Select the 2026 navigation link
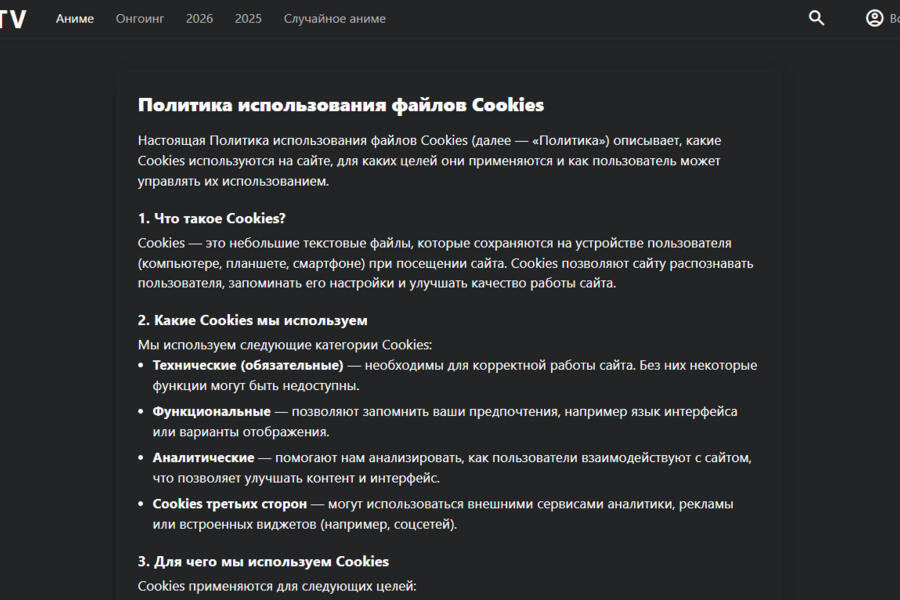The image size is (900, 600). (x=199, y=19)
